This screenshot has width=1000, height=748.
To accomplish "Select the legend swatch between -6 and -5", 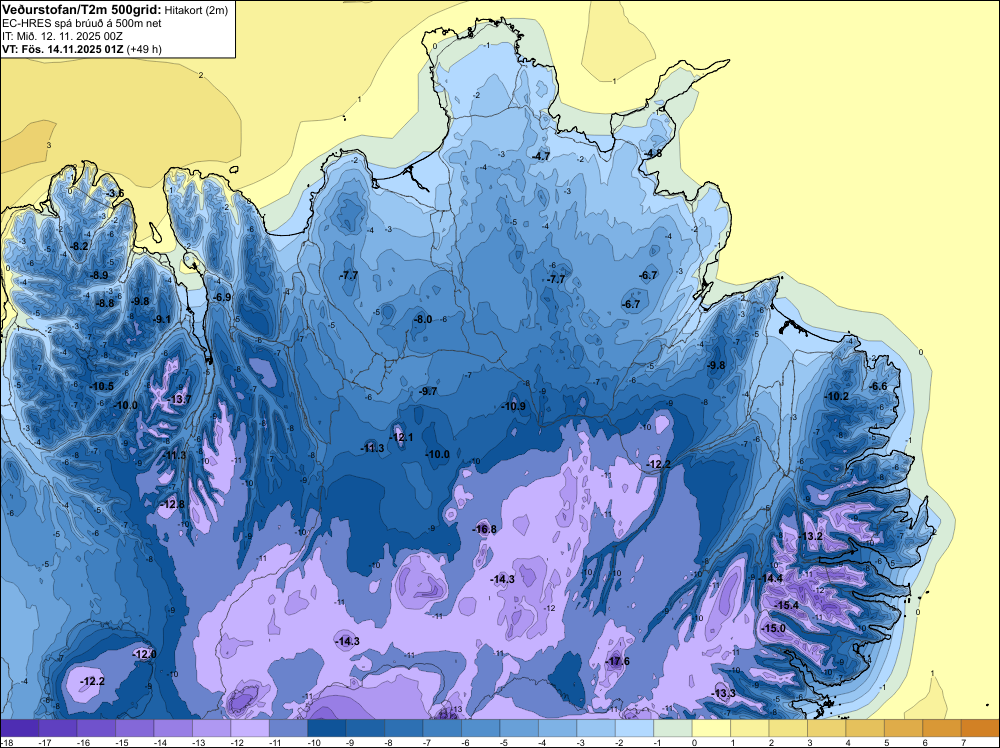I will [x=481, y=728].
